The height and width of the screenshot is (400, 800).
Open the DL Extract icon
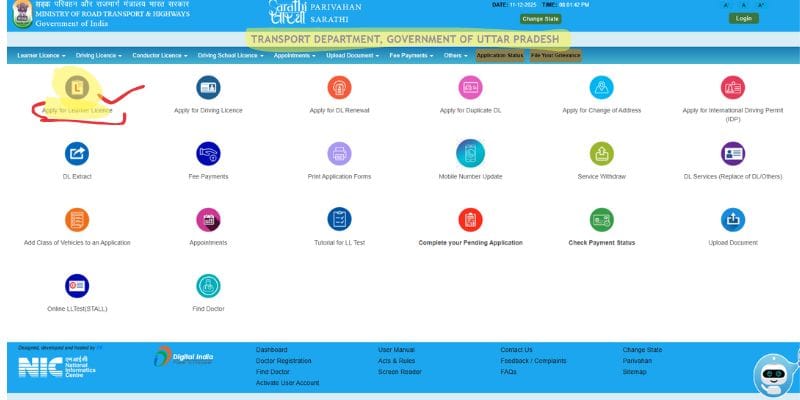[x=77, y=154]
